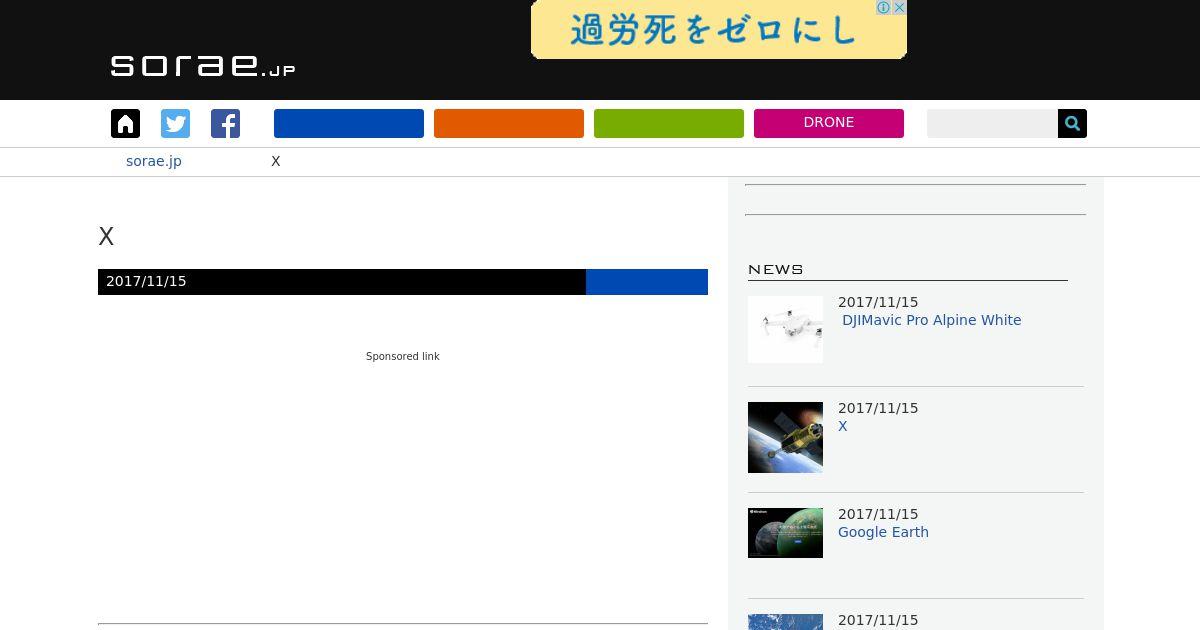Click the date above DJIMavic Pro link
Image resolution: width=1200 pixels, height=630 pixels.
pos(878,302)
